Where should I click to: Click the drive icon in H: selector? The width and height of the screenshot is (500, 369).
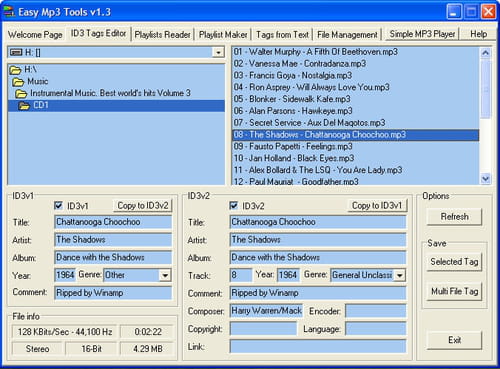coord(16,52)
